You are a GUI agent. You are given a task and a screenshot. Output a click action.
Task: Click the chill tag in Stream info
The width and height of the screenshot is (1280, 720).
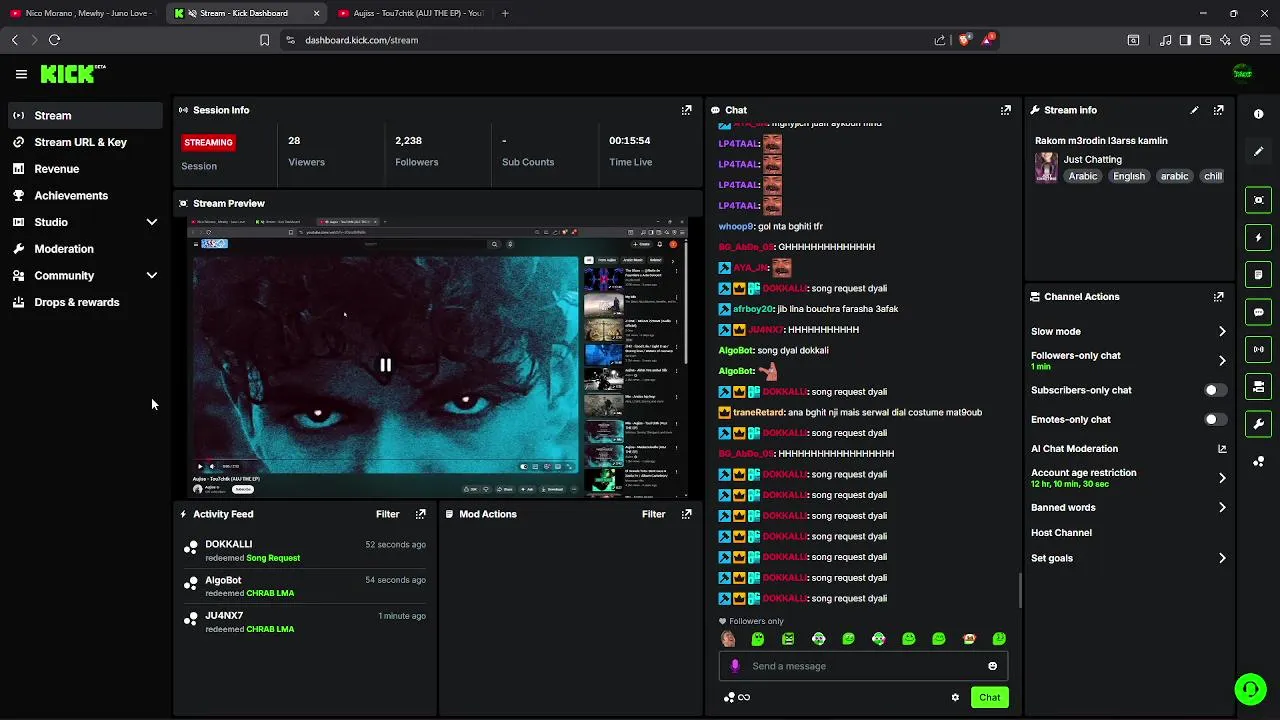pos(1213,176)
